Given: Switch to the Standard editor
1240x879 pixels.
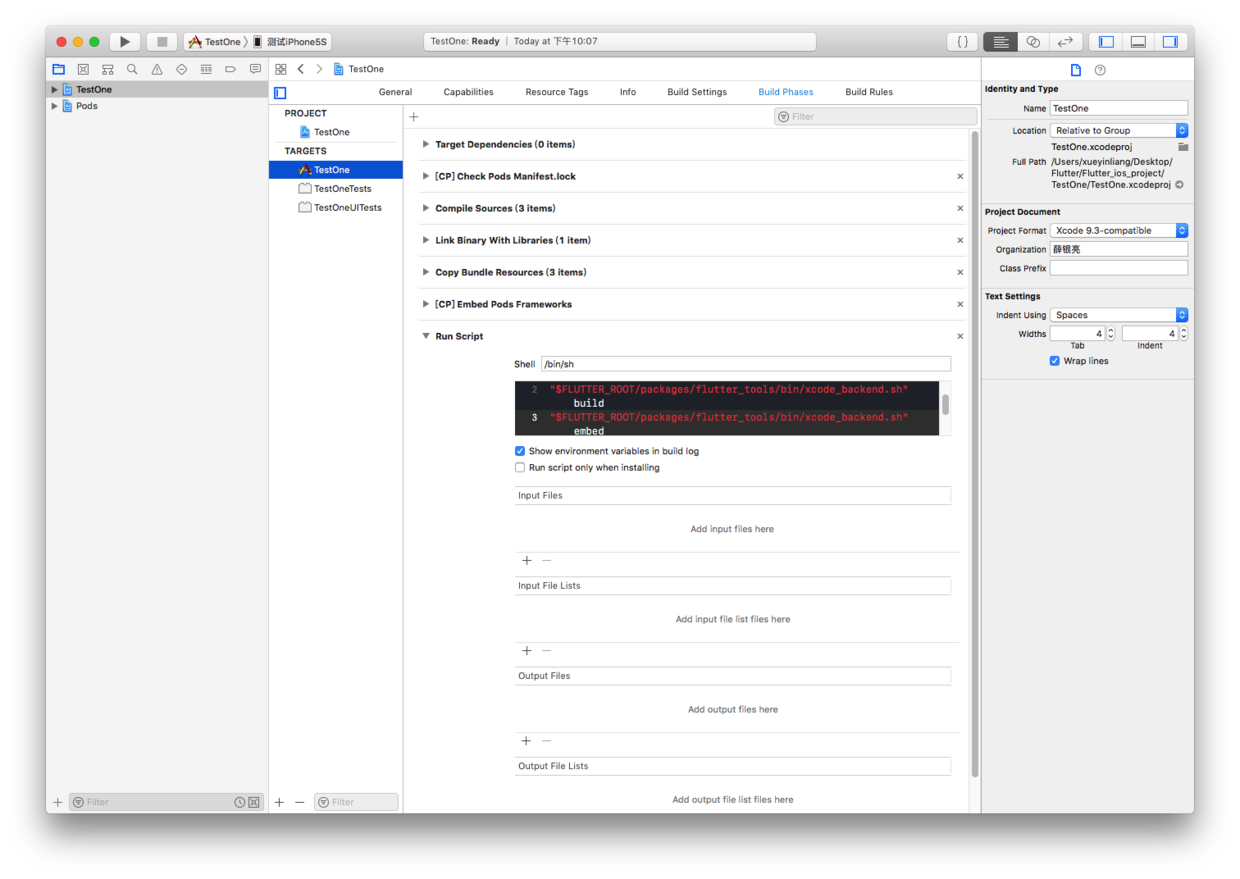Looking at the screenshot, I should pos(1000,42).
